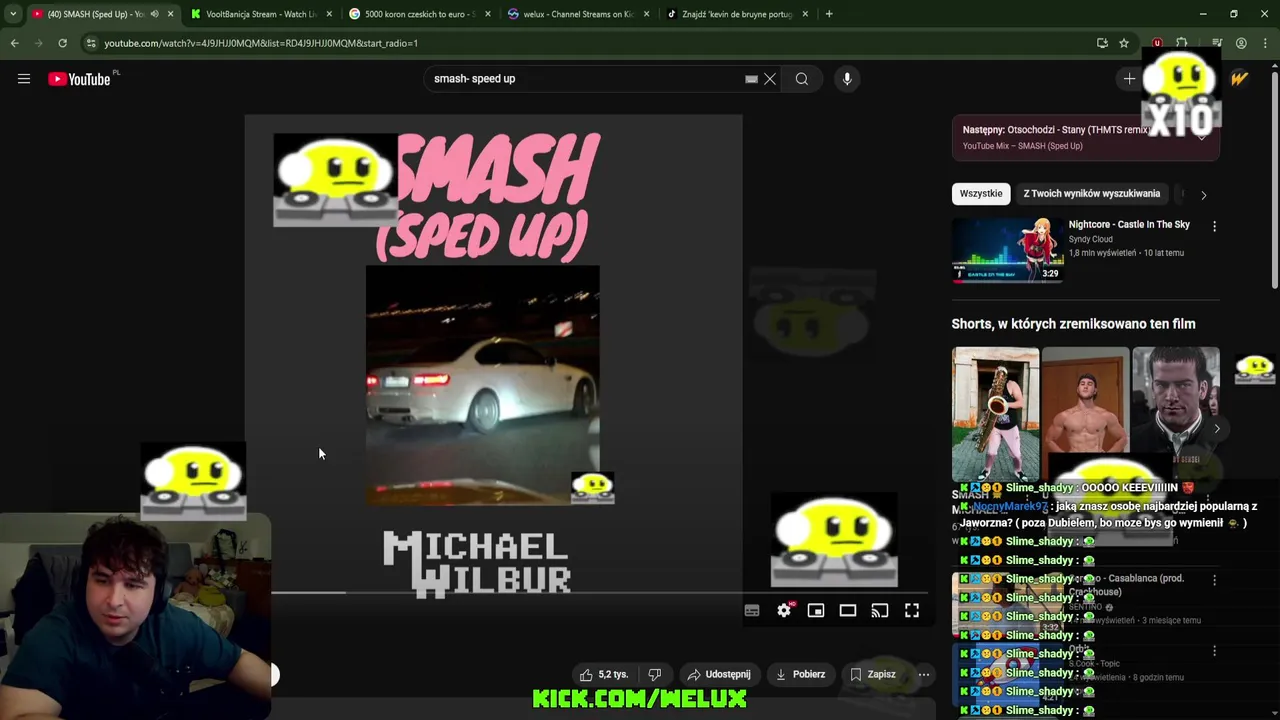
Task: Reload the current page
Action: (62, 43)
